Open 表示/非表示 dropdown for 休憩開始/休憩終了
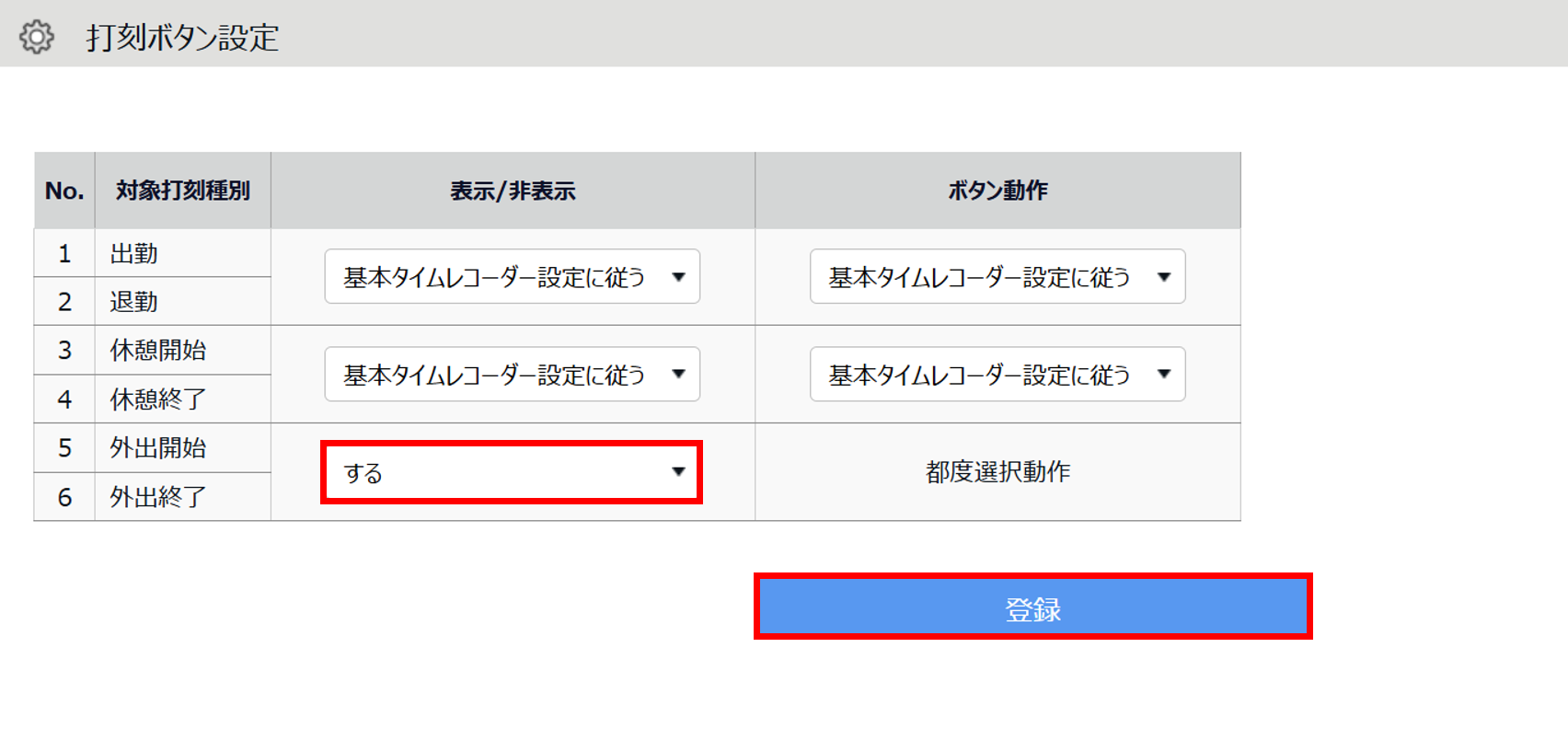The height and width of the screenshot is (740, 1568). (x=512, y=374)
